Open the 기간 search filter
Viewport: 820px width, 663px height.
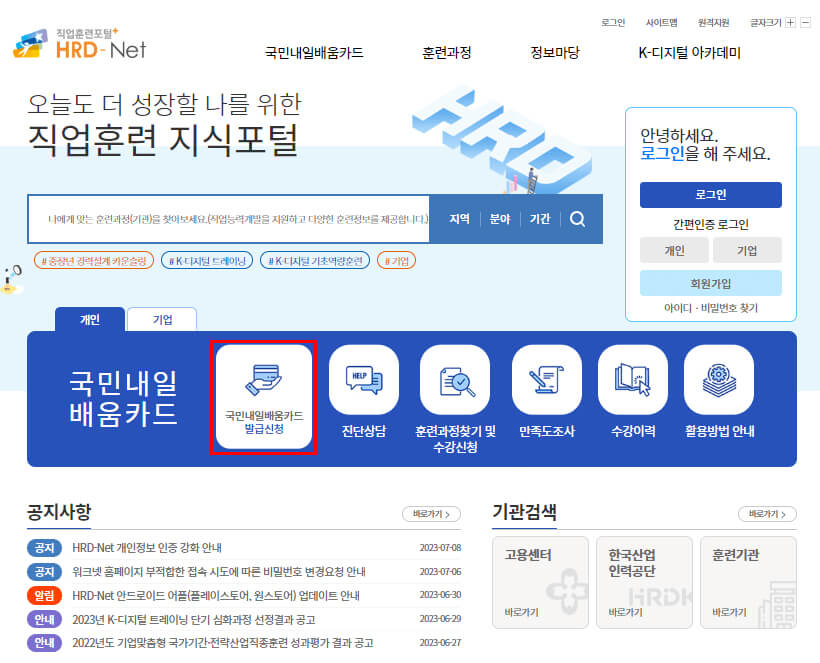pyautogui.click(x=540, y=219)
